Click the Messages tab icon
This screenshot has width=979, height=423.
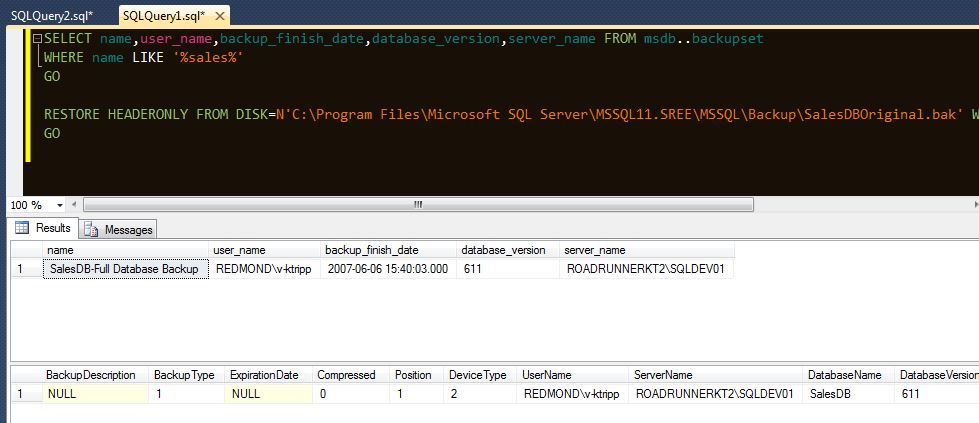pos(92,229)
